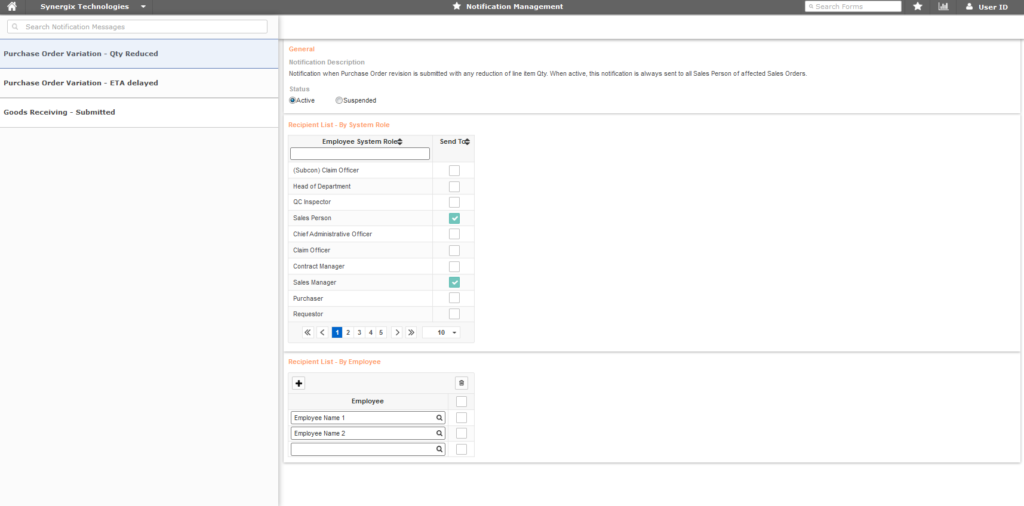Click the Purchaser role text

tap(308, 298)
